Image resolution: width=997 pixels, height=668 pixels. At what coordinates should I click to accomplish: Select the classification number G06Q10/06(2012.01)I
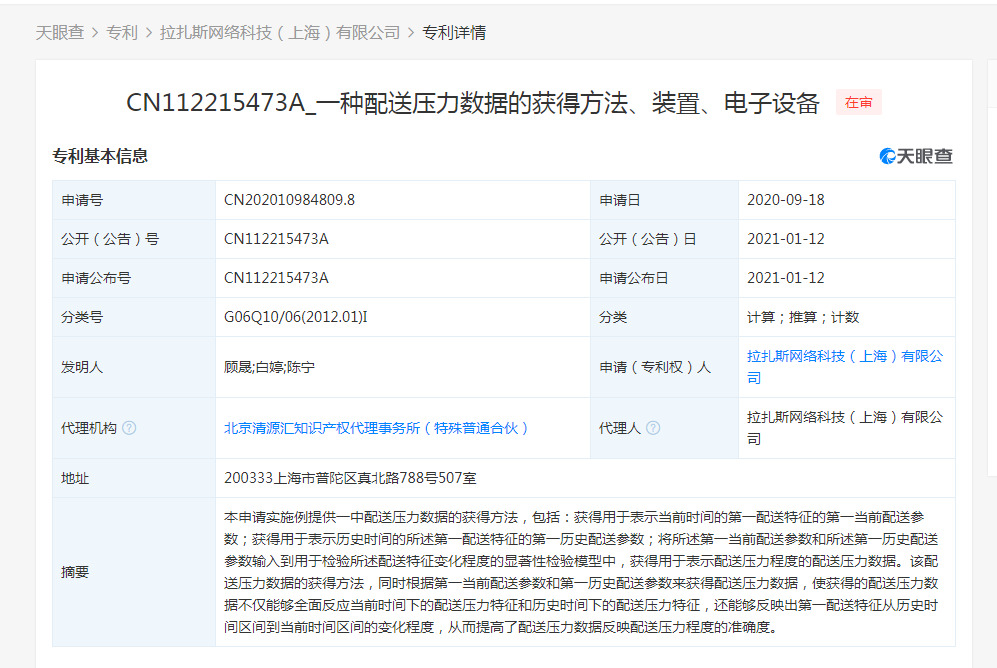click(296, 317)
